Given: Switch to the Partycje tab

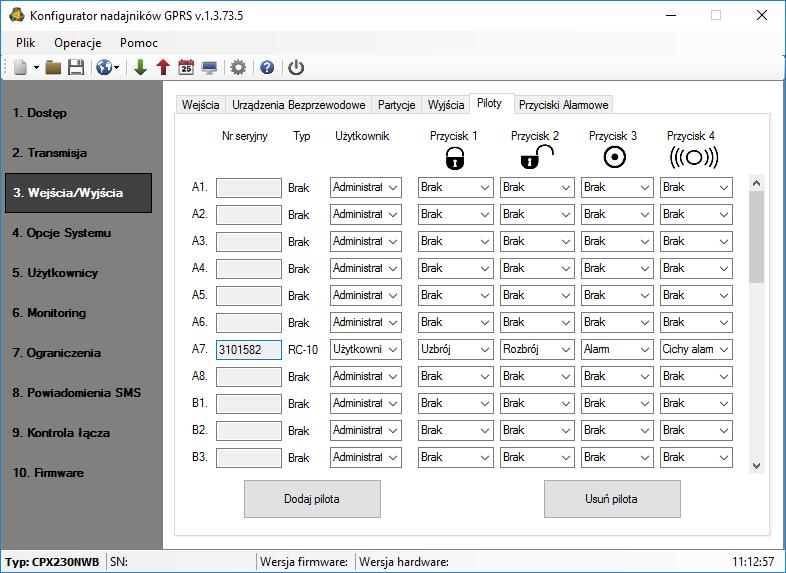Looking at the screenshot, I should [397, 105].
